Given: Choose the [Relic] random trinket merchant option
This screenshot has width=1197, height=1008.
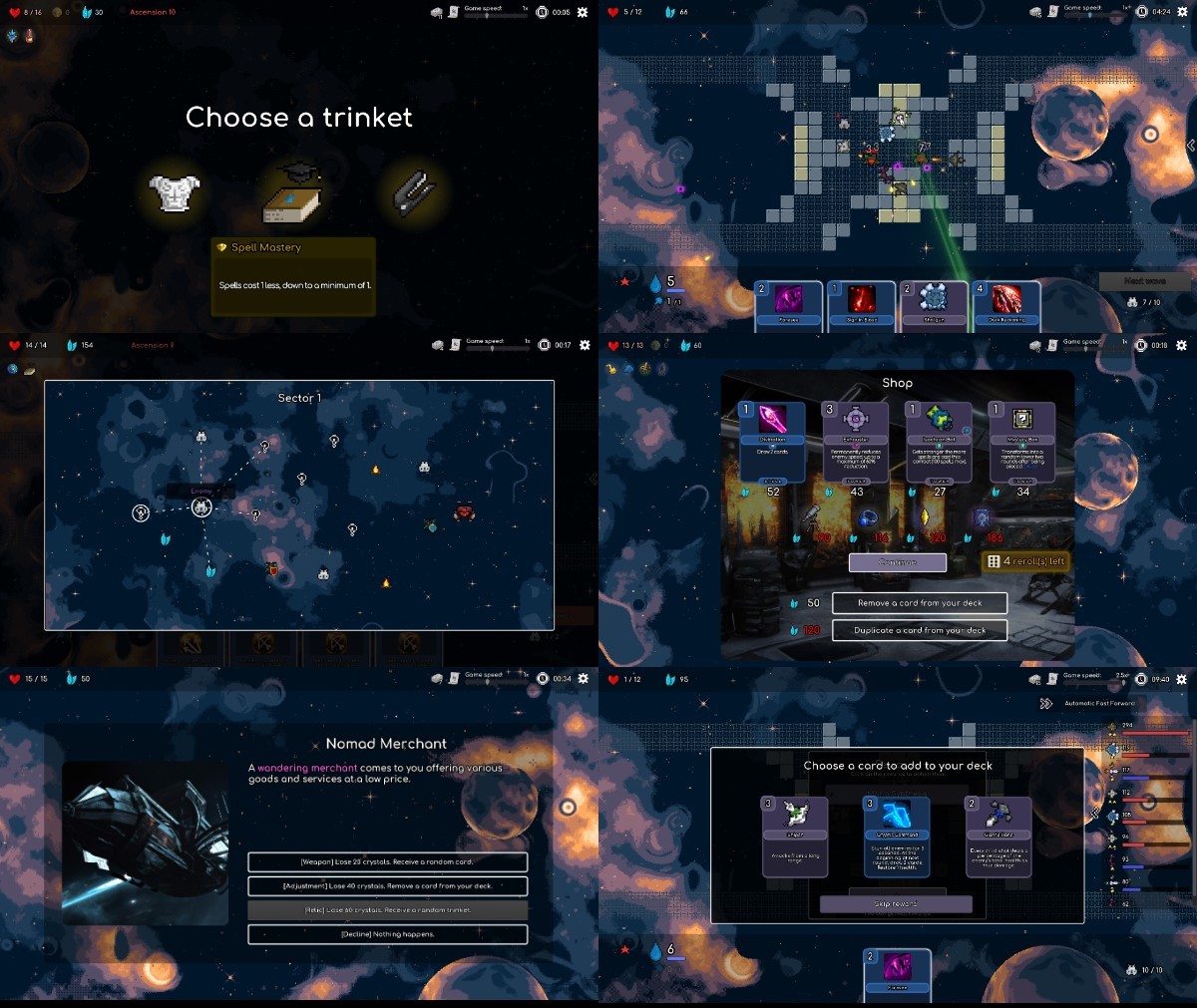Looking at the screenshot, I should tap(387, 910).
